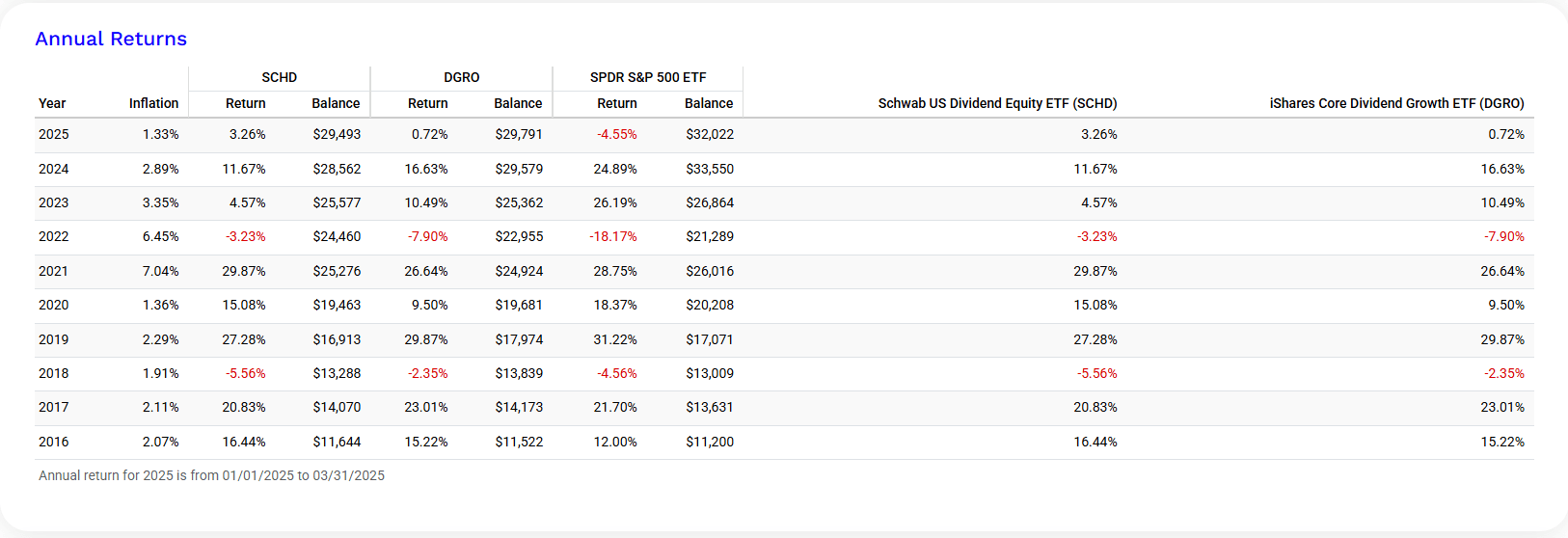Image resolution: width=1568 pixels, height=538 pixels.
Task: Select the DGRO balance $13,839
Action: tap(519, 373)
